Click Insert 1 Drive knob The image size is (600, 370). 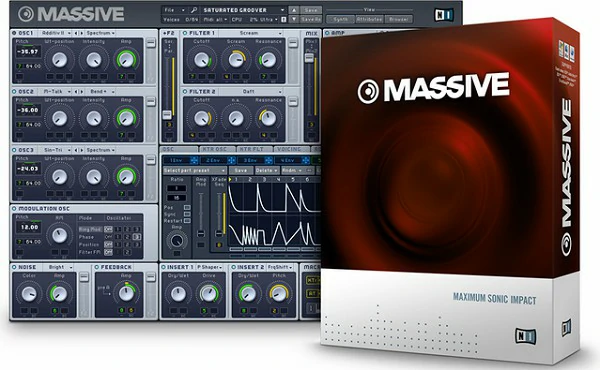pyautogui.click(x=208, y=293)
